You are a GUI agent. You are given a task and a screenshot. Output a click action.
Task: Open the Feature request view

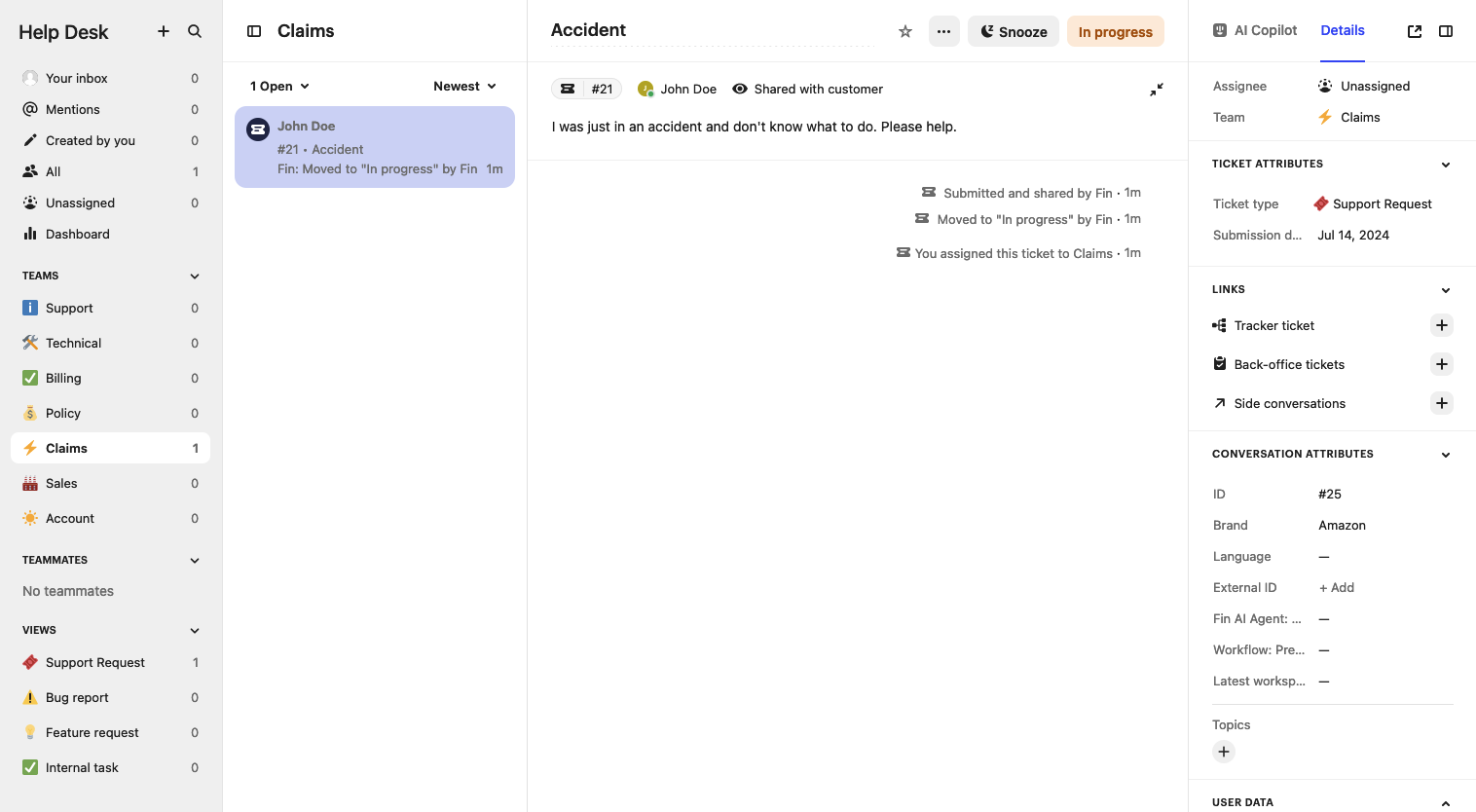click(x=110, y=732)
